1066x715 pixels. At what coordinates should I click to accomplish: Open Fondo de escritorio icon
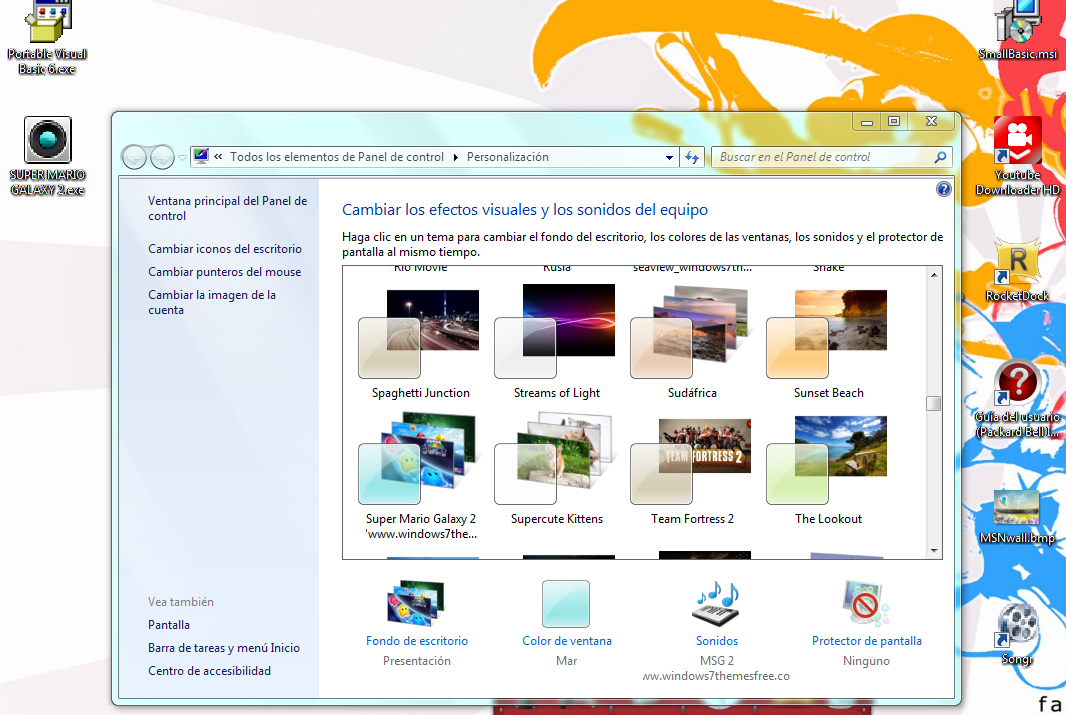point(415,603)
